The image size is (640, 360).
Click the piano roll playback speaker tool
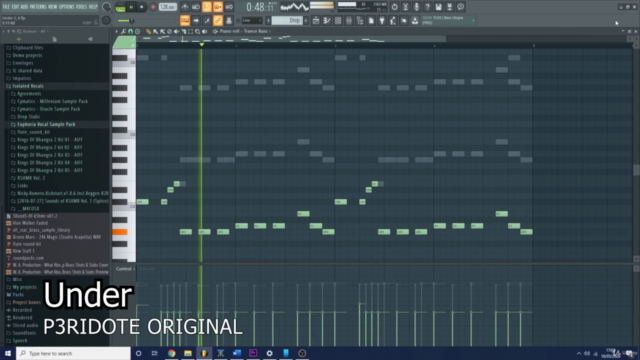(204, 31)
